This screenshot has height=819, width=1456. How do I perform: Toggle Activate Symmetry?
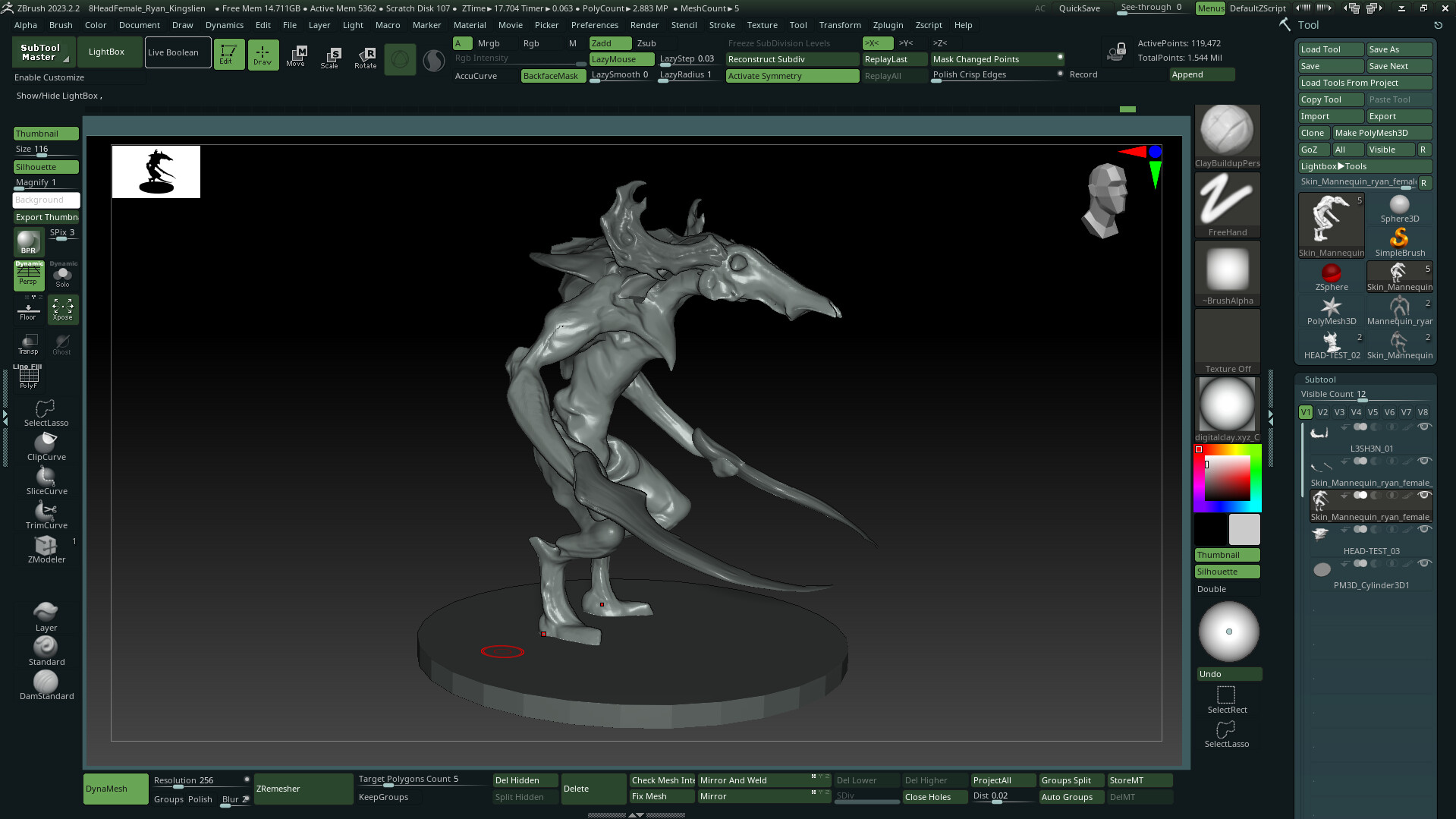tap(791, 76)
